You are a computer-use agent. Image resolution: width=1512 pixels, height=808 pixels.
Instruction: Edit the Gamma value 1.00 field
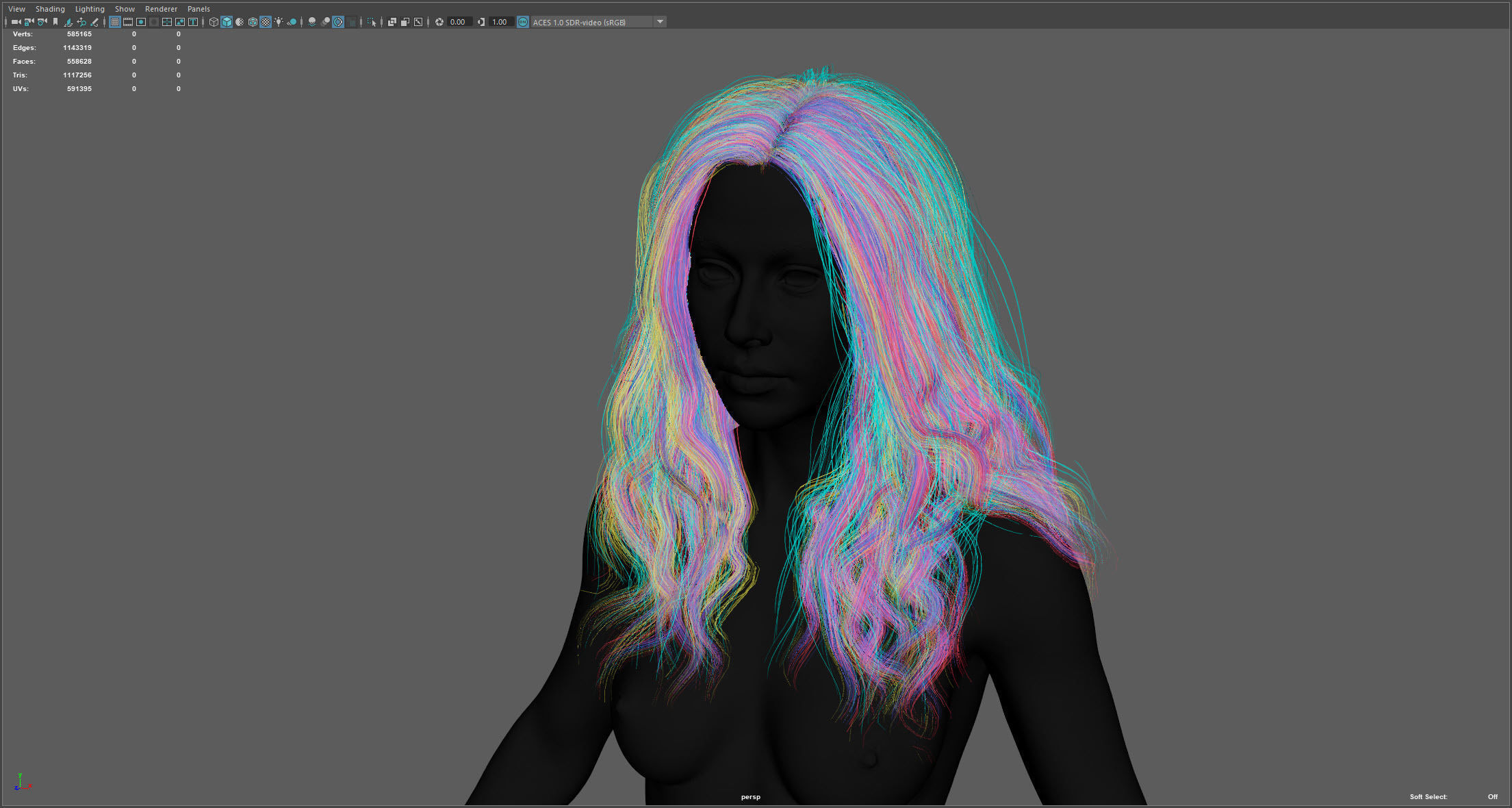[501, 22]
